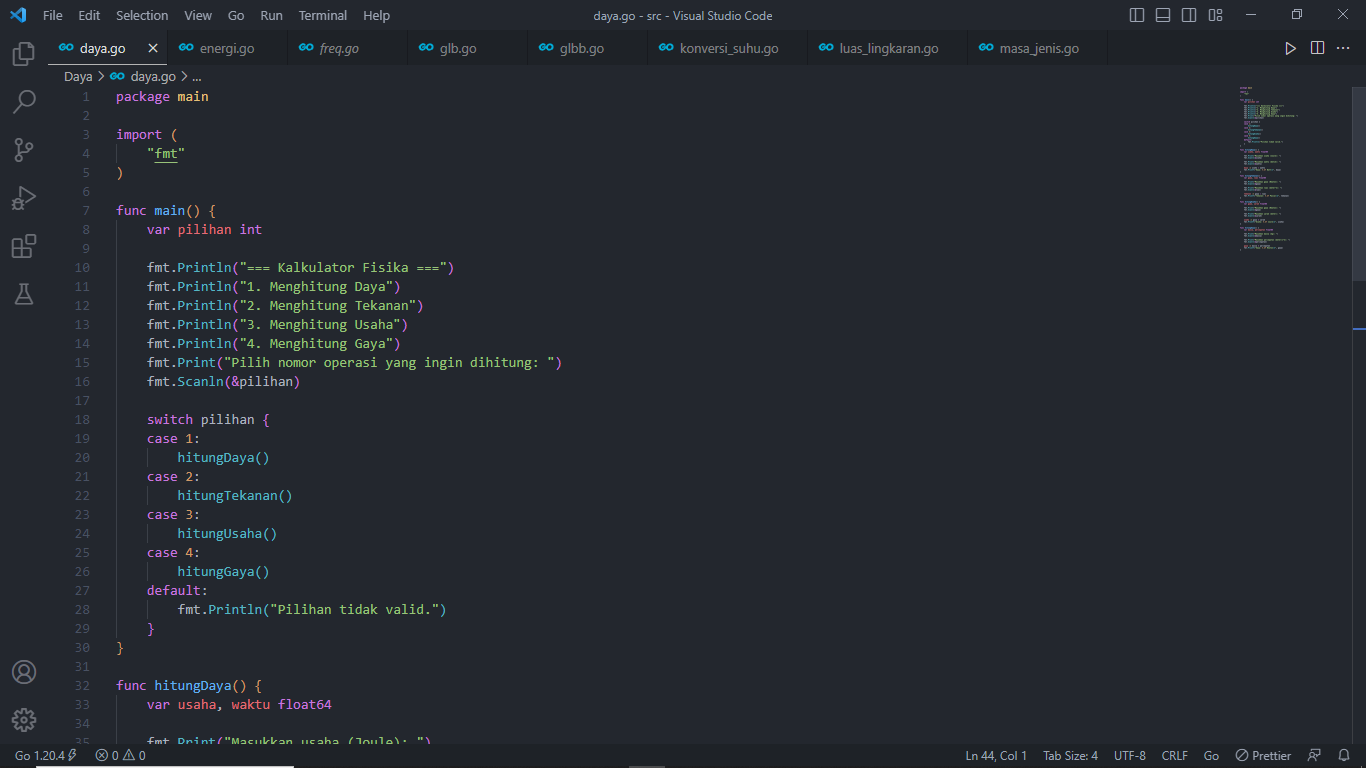This screenshot has width=1366, height=768.
Task: Click fmt.Scanln(&pilihan) line
Action: click(223, 382)
